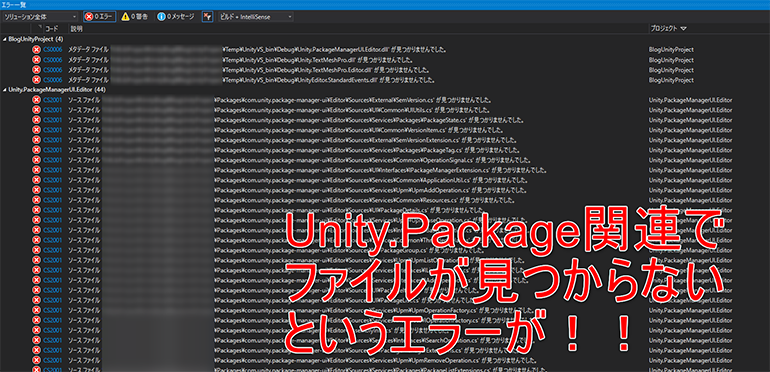Click BlogUnityProject cell in StandardEvents.dll row
770x372 pixels.
click(671, 80)
